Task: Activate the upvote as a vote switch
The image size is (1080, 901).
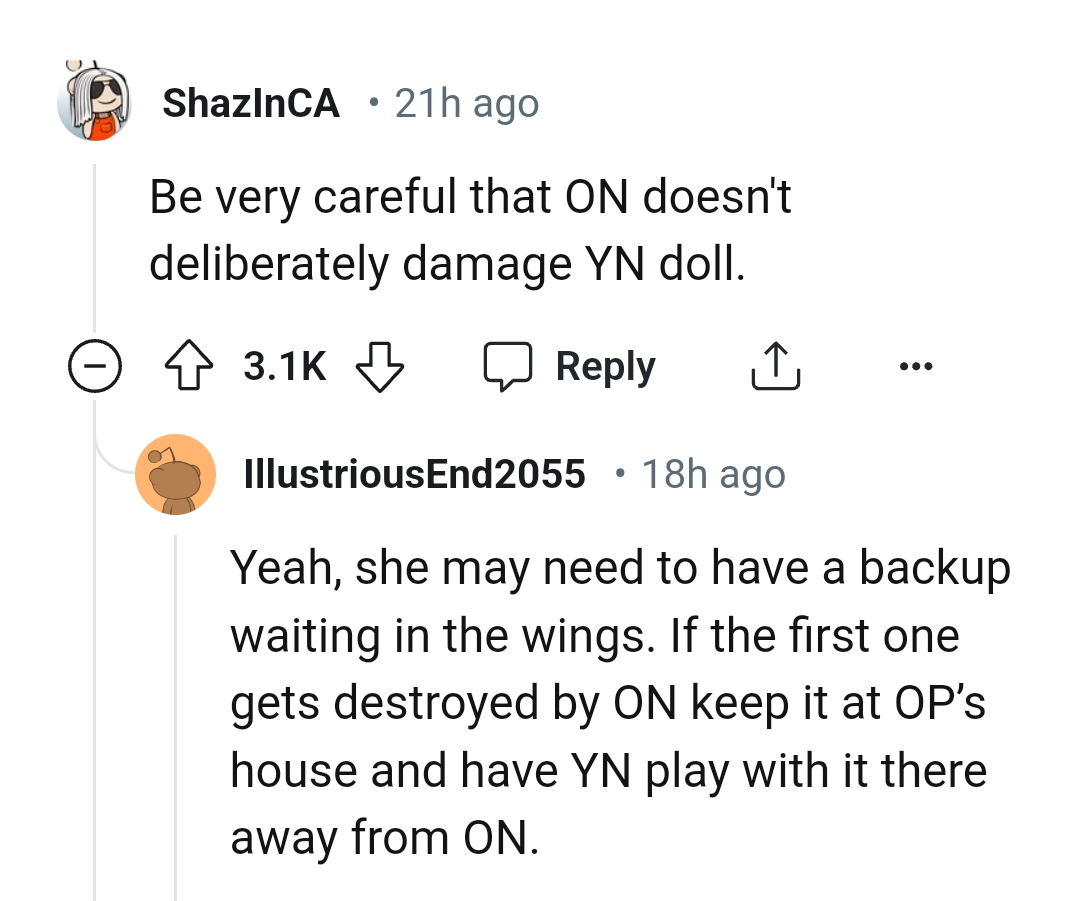Action: pos(190,366)
